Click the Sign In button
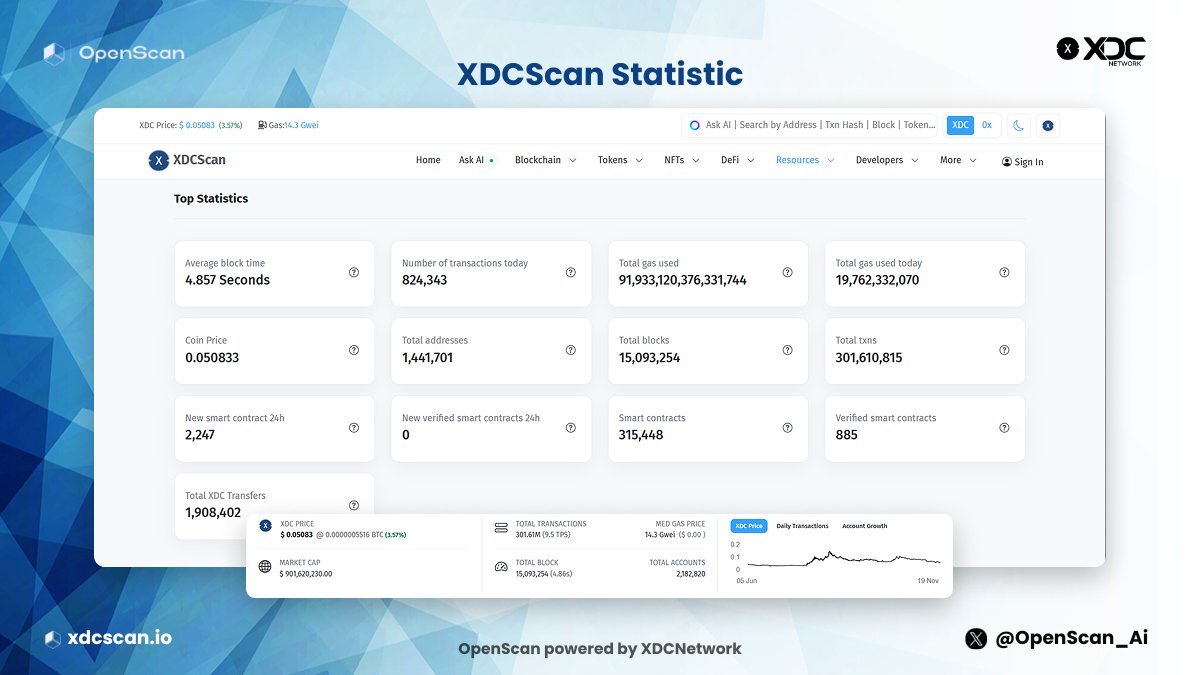The height and width of the screenshot is (675, 1200). click(1022, 161)
